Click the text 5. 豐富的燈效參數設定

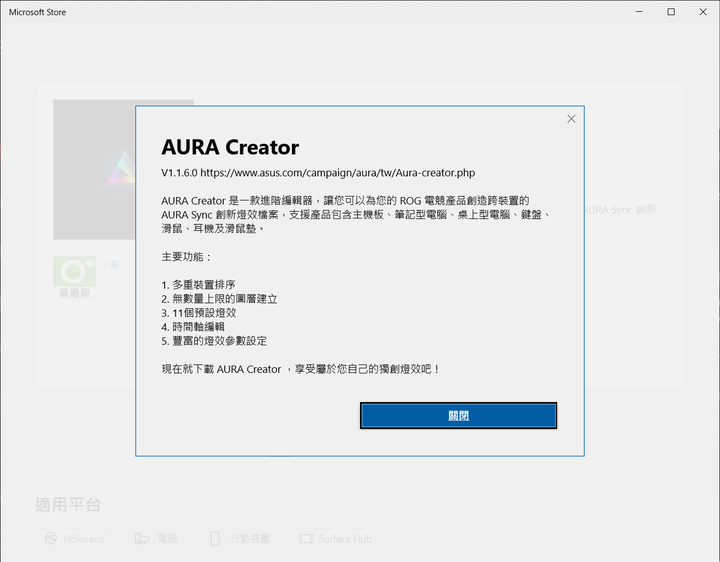click(214, 341)
